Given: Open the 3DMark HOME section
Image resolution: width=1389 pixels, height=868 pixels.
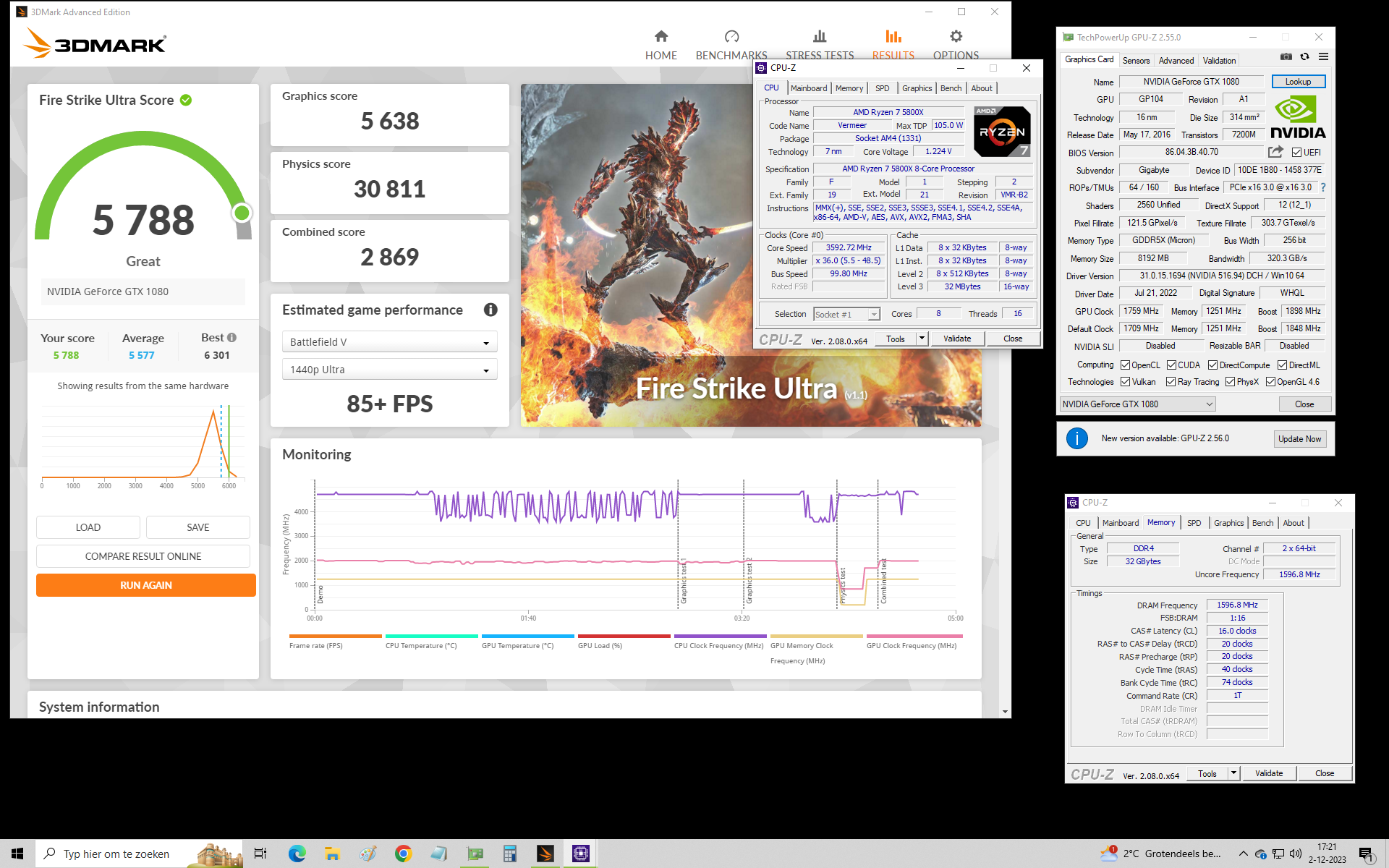Looking at the screenshot, I should [660, 45].
